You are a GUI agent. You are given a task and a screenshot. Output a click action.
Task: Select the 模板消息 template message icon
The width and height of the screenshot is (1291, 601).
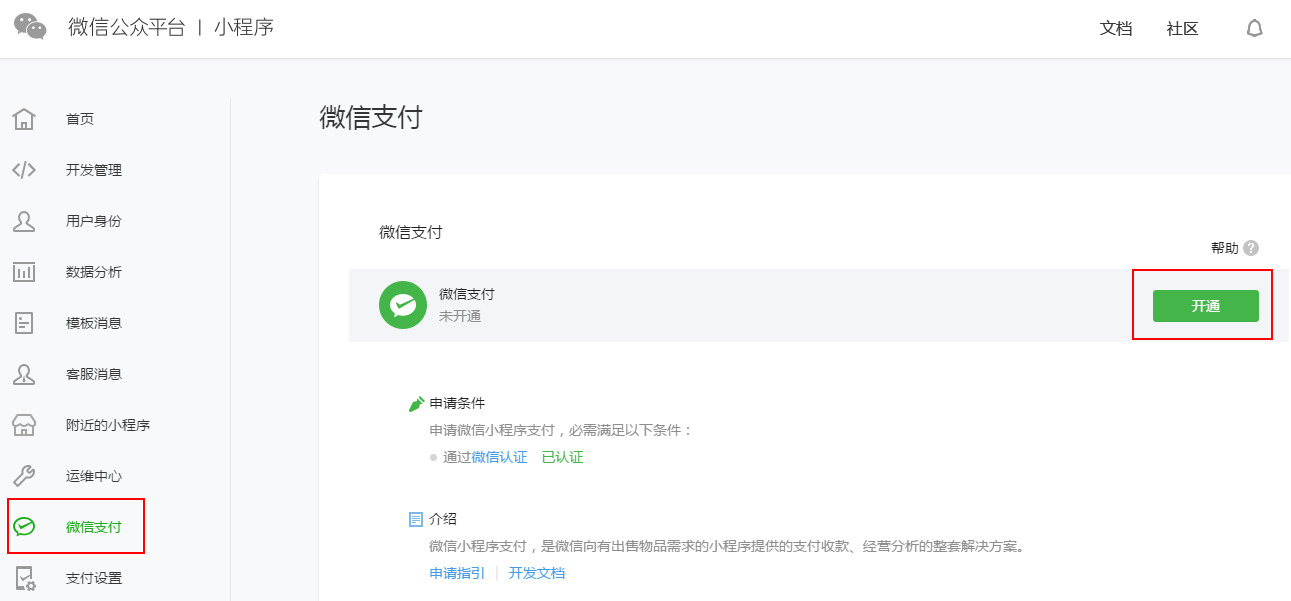coord(23,322)
